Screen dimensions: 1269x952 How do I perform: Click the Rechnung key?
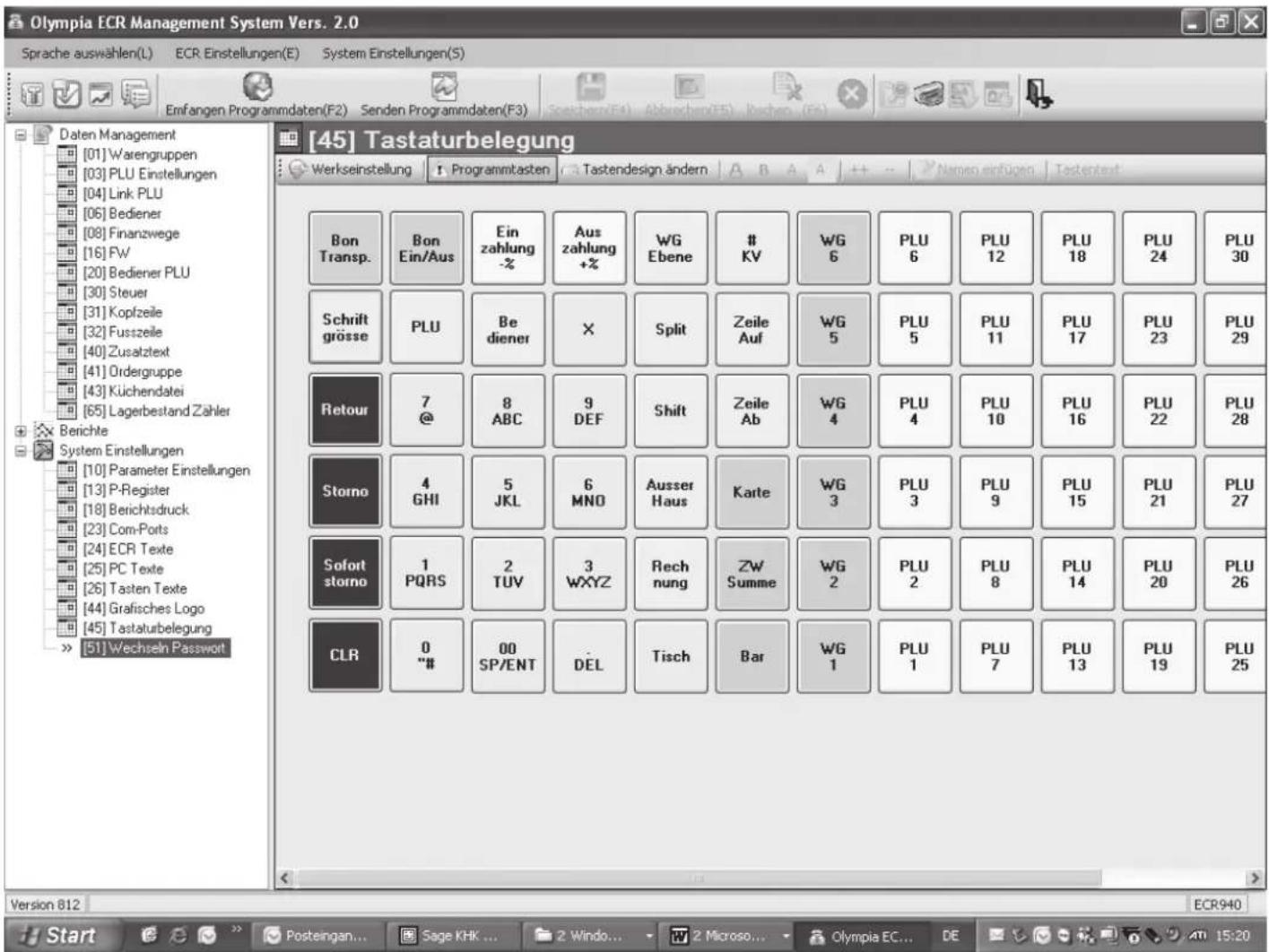(x=670, y=574)
